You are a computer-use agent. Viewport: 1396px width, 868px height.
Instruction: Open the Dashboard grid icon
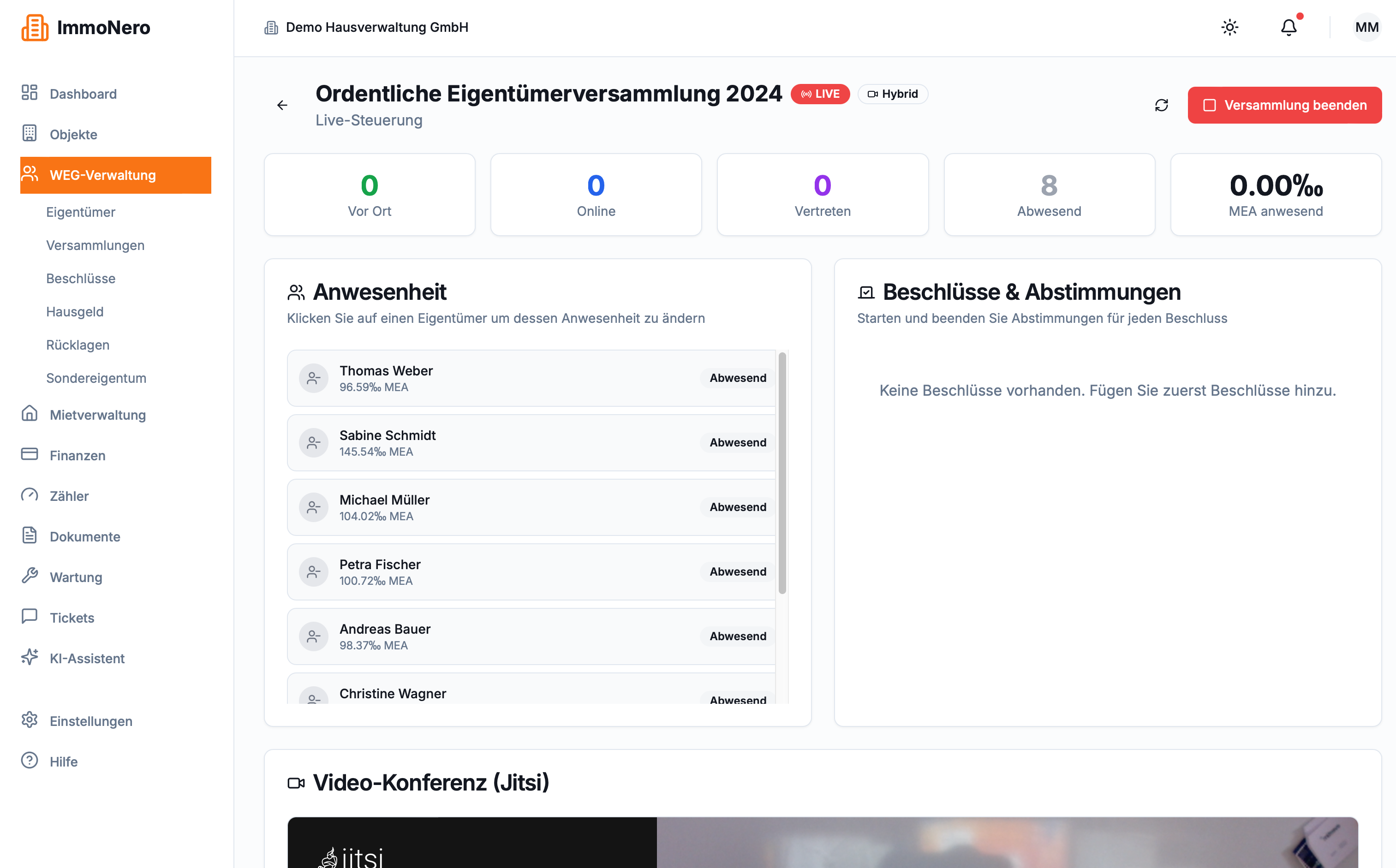[x=29, y=93]
